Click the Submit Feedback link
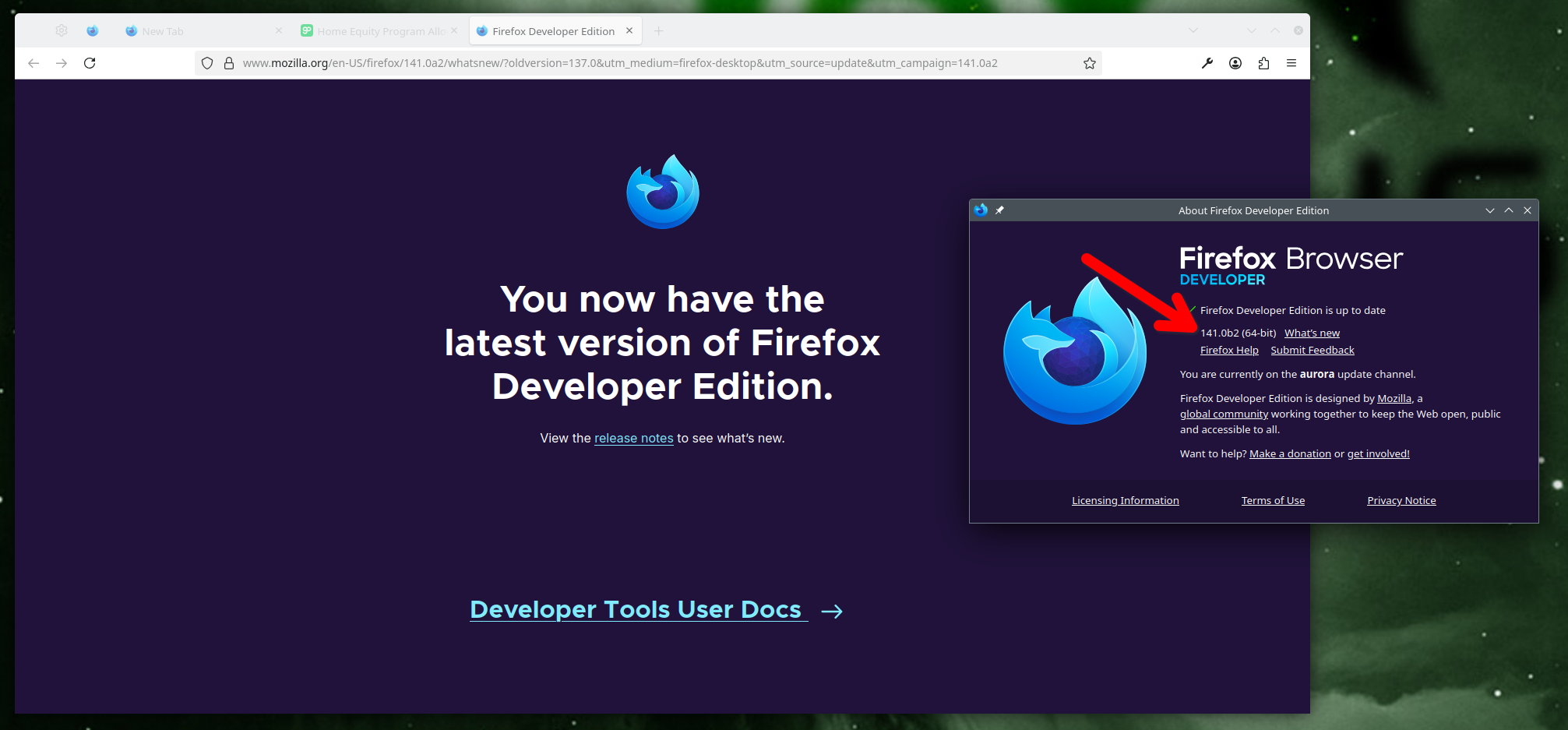 coord(1313,351)
